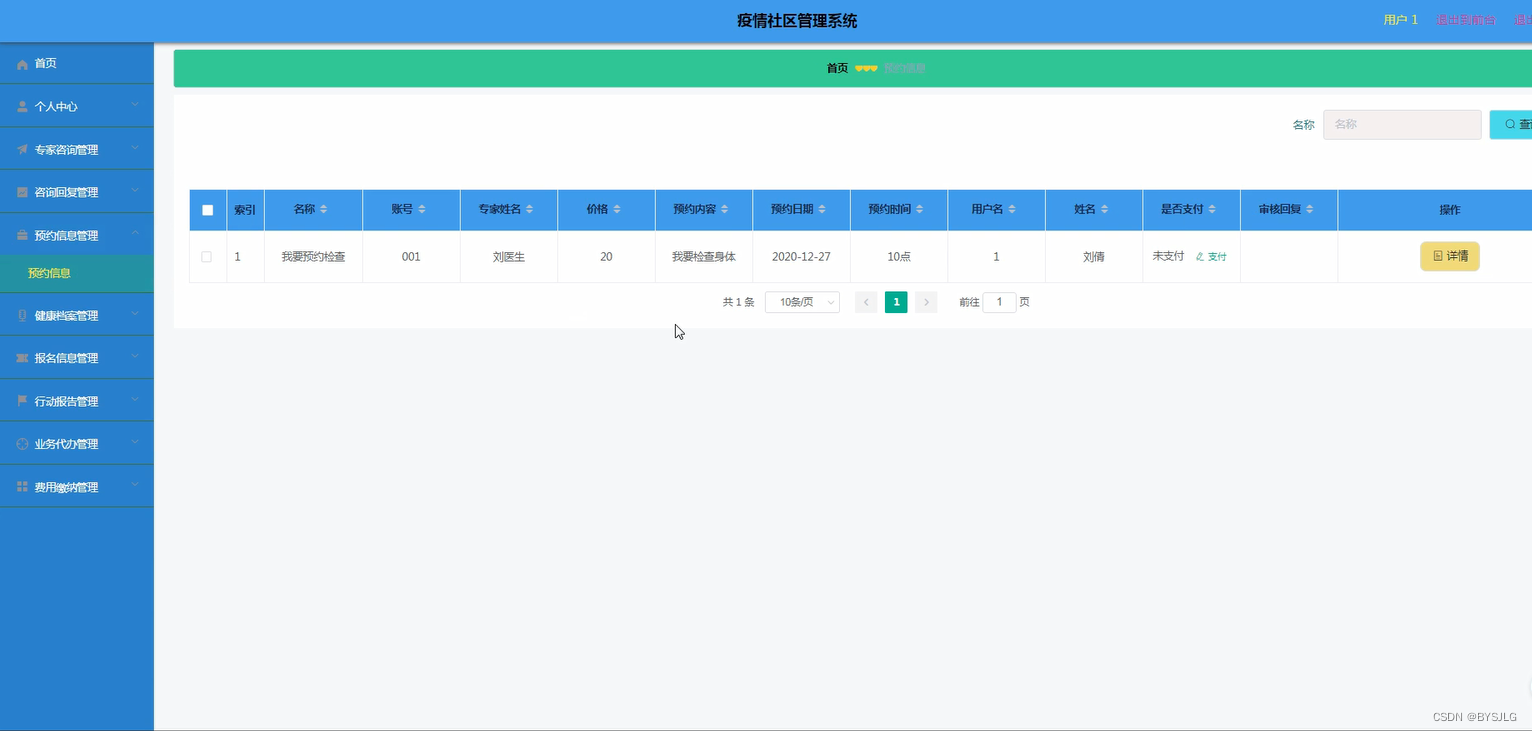Click 首页 breadcrumb in green bar
Image resolution: width=1532 pixels, height=731 pixels.
[837, 68]
